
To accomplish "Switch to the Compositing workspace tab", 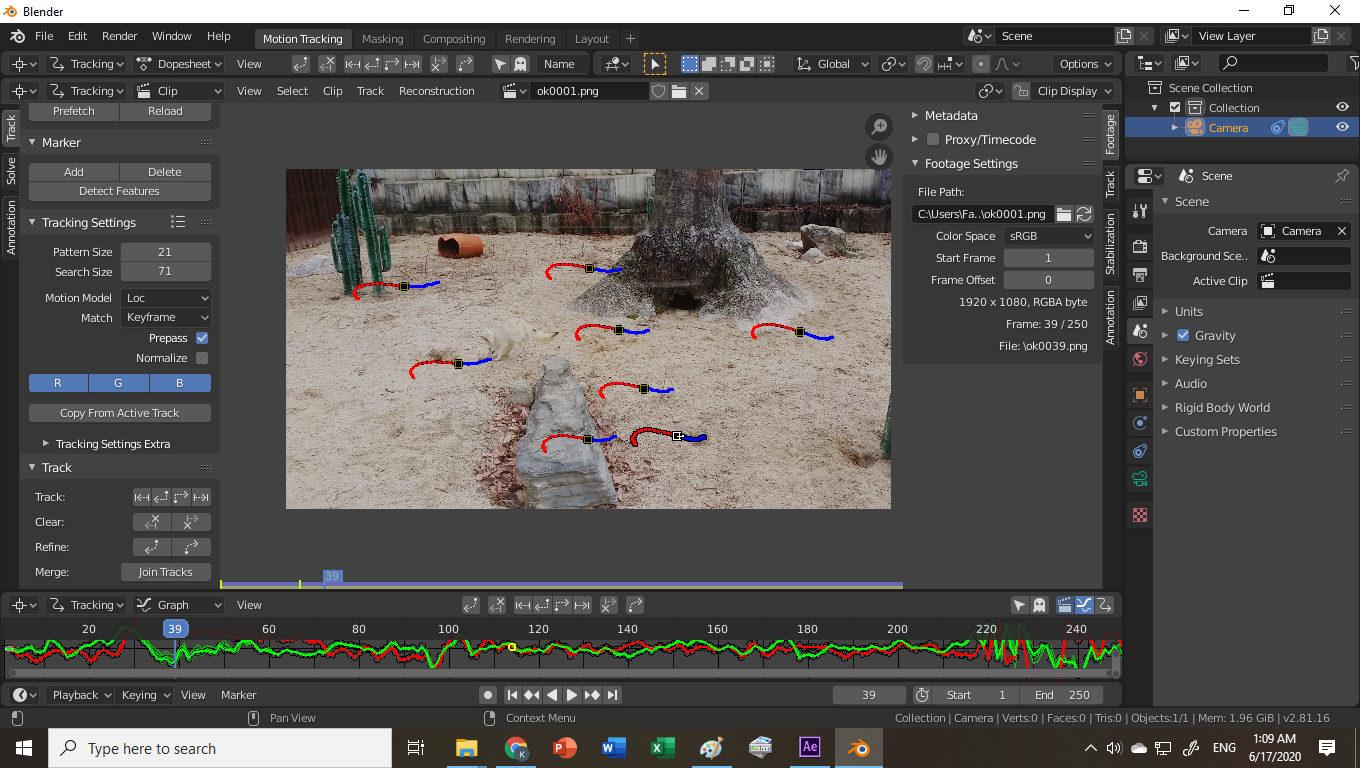I will [454, 39].
